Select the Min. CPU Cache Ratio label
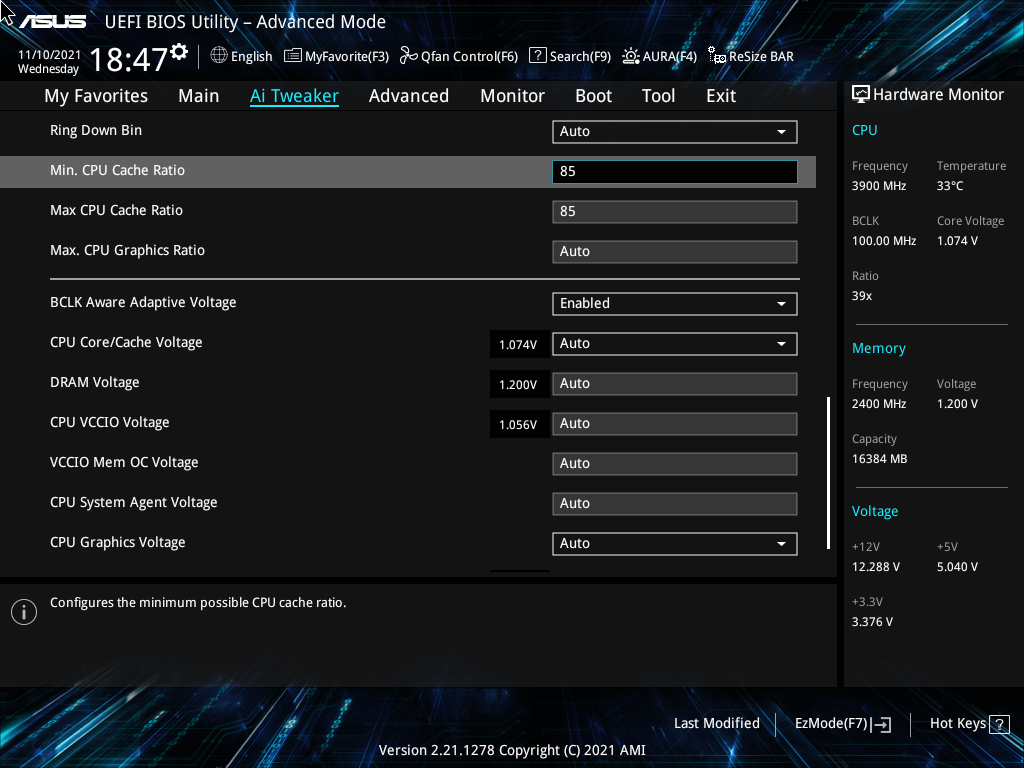 118,170
